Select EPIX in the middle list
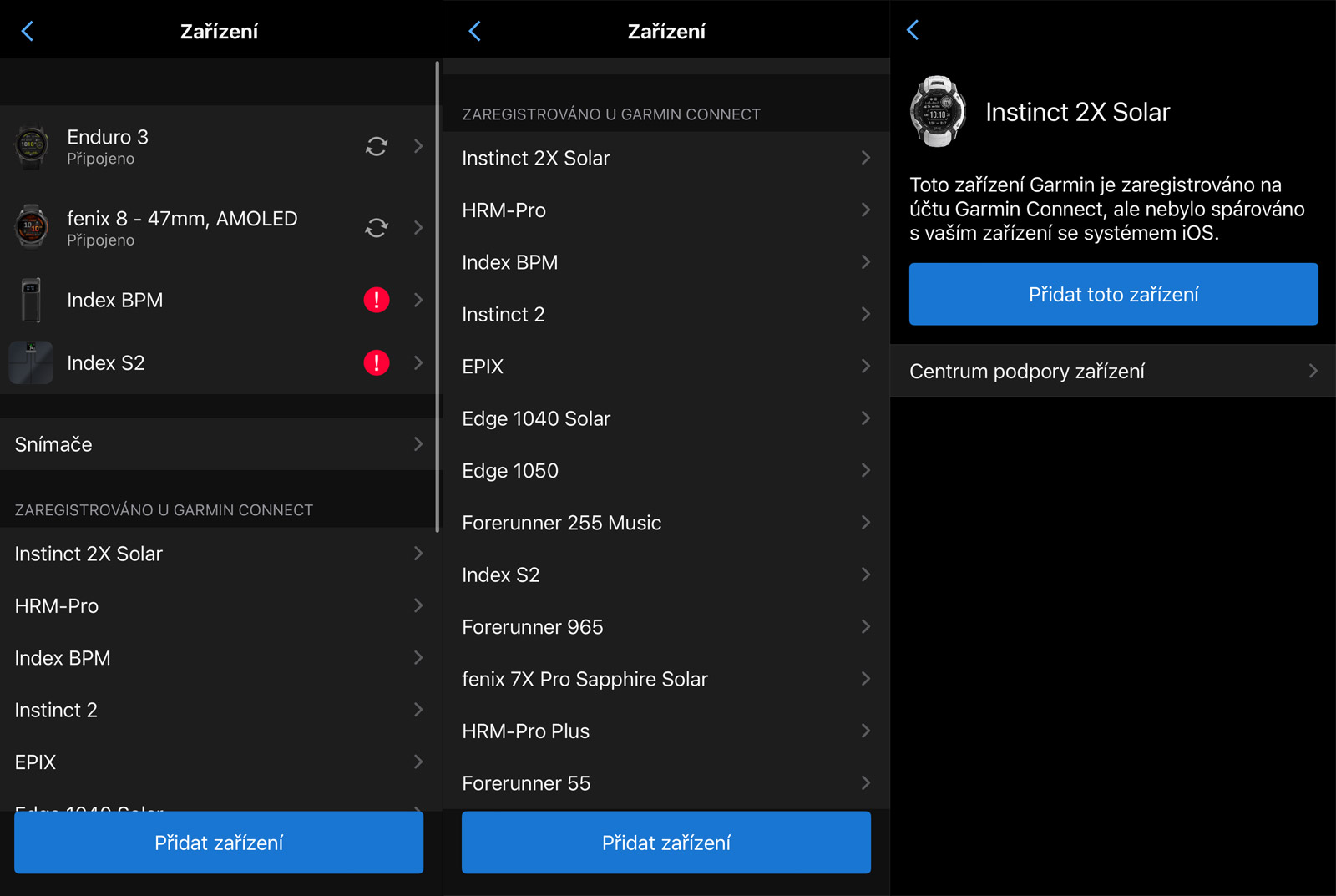This screenshot has width=1336, height=896. click(666, 367)
